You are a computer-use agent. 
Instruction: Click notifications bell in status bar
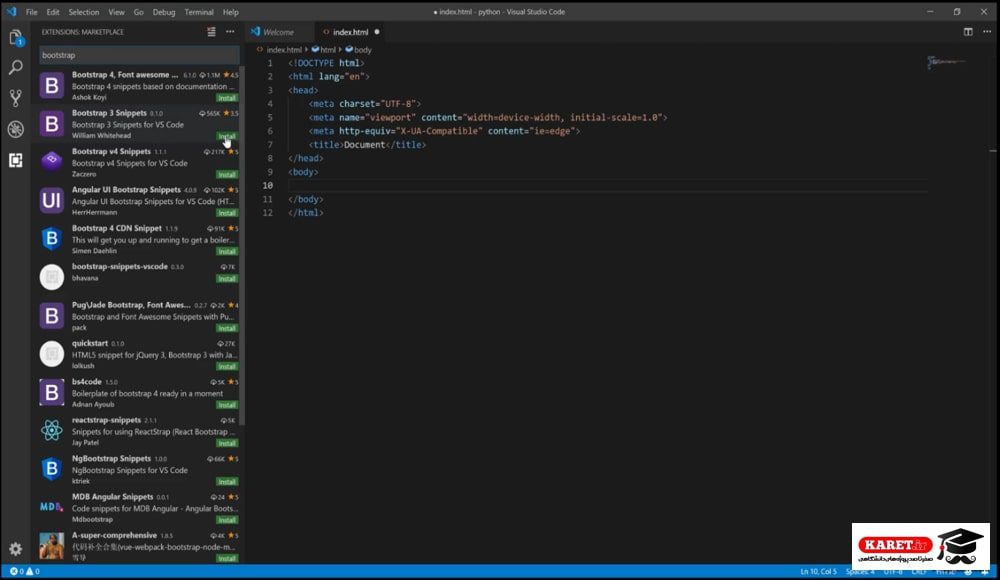tap(986, 571)
